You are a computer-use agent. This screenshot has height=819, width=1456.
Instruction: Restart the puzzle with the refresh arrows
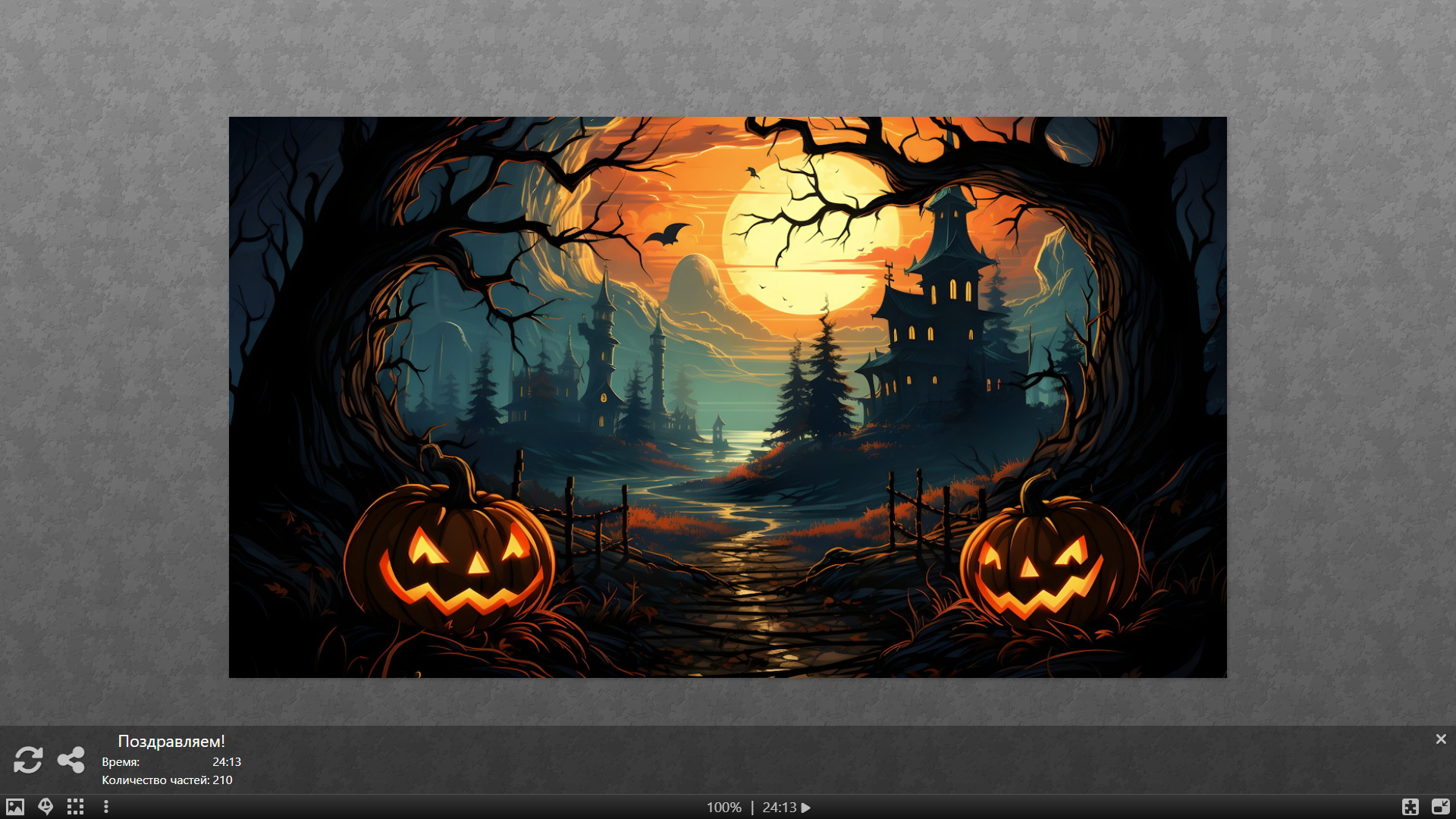(x=28, y=760)
